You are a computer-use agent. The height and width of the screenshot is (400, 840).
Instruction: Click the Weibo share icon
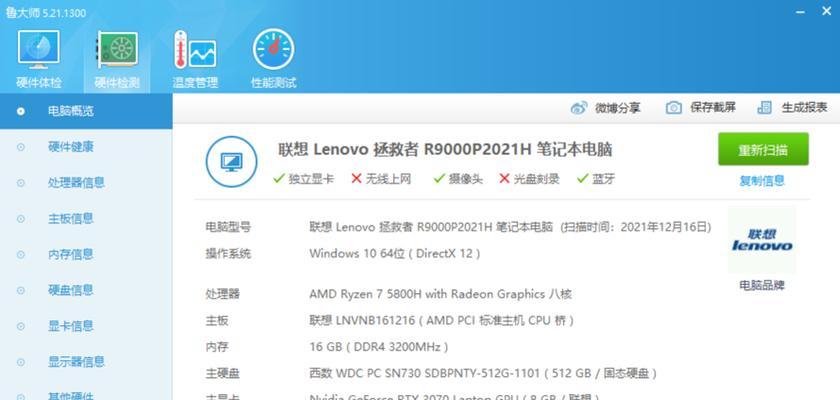coord(579,108)
